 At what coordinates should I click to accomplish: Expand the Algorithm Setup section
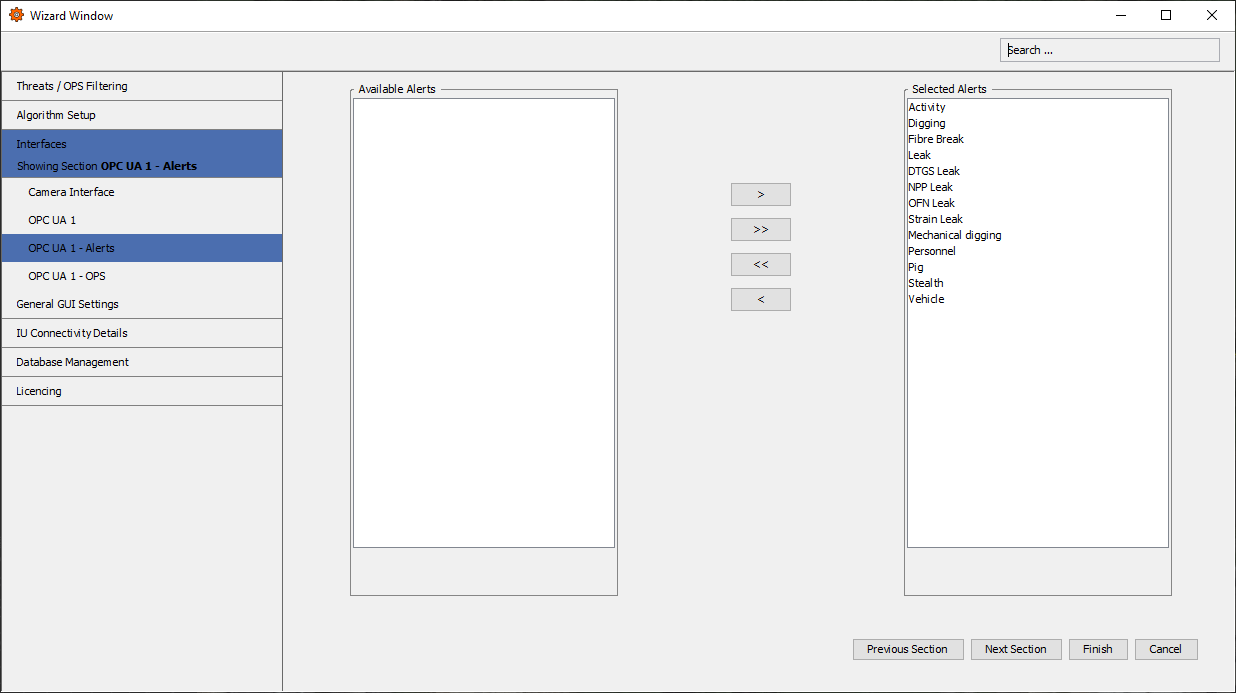pos(56,115)
